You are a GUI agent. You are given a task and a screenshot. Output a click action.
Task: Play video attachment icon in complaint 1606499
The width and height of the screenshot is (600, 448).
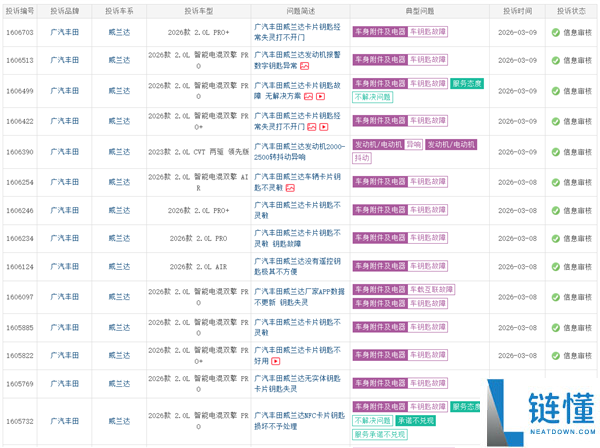point(320,96)
